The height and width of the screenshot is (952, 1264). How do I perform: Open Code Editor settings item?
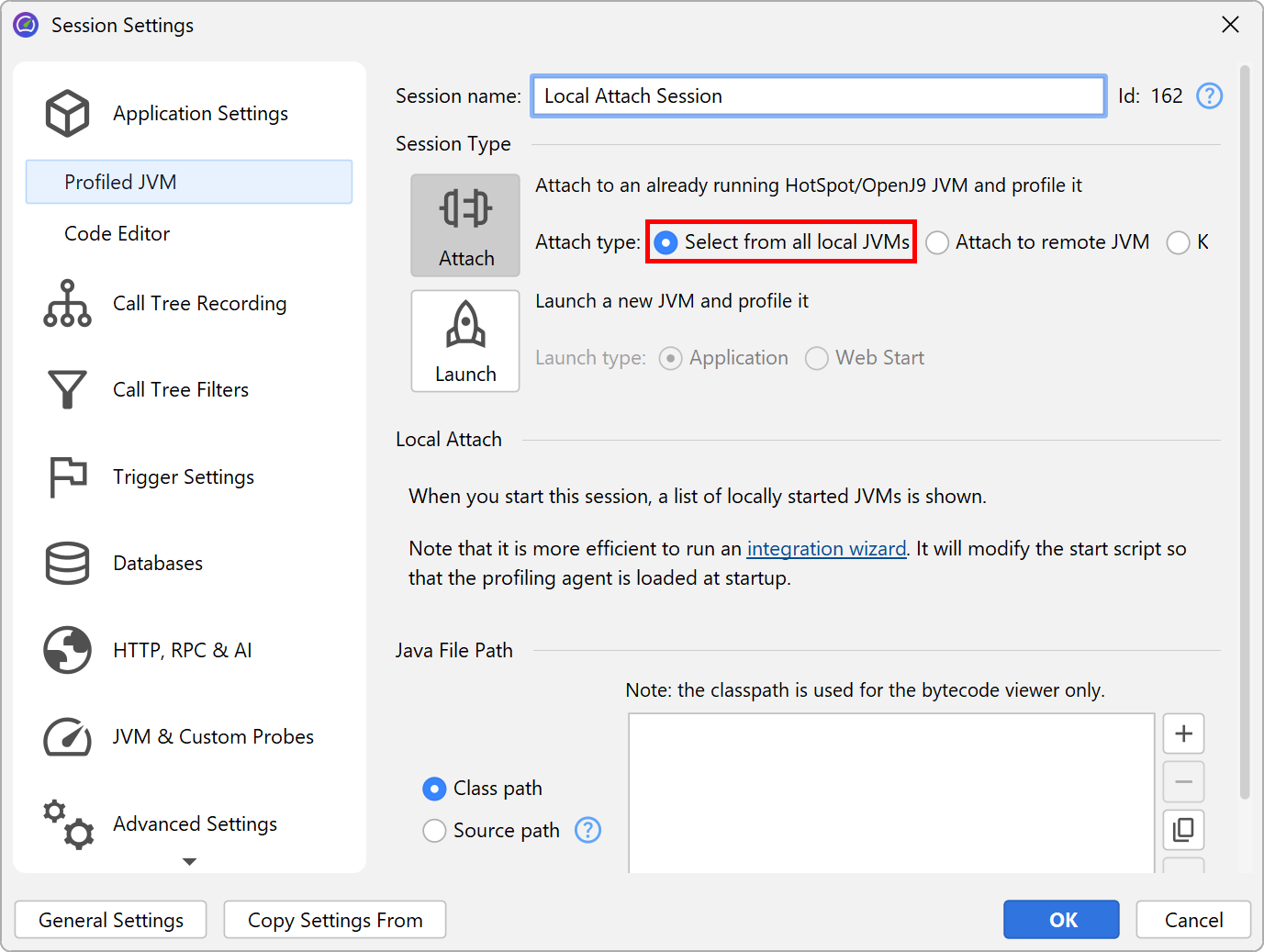click(117, 234)
